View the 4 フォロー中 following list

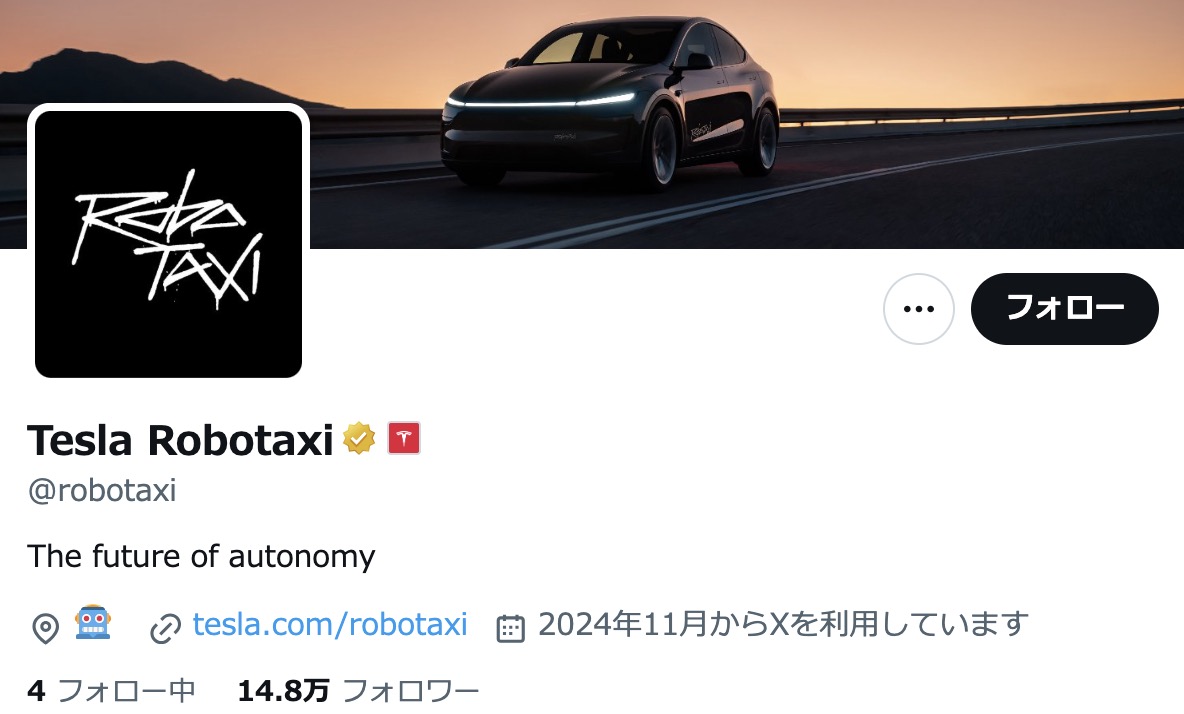click(112, 691)
